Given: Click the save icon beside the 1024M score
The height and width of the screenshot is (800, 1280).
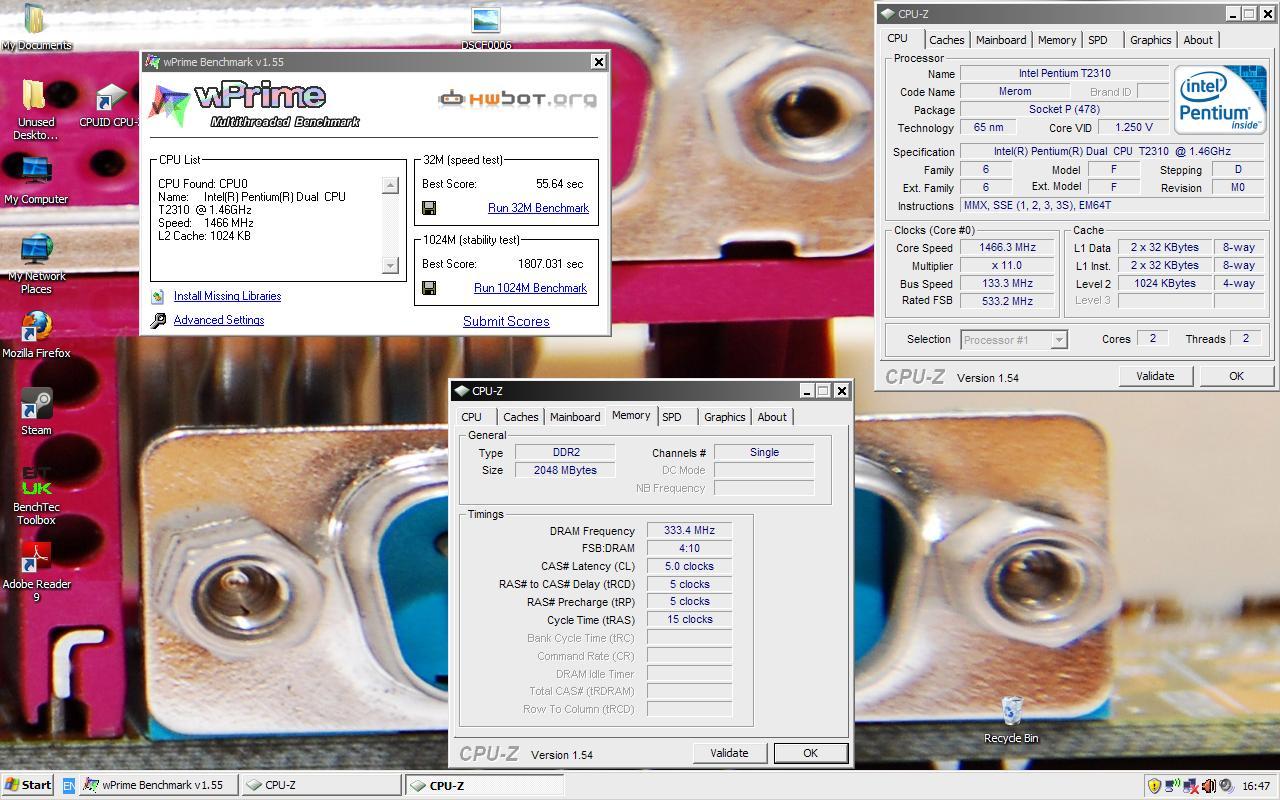Looking at the screenshot, I should click(429, 288).
